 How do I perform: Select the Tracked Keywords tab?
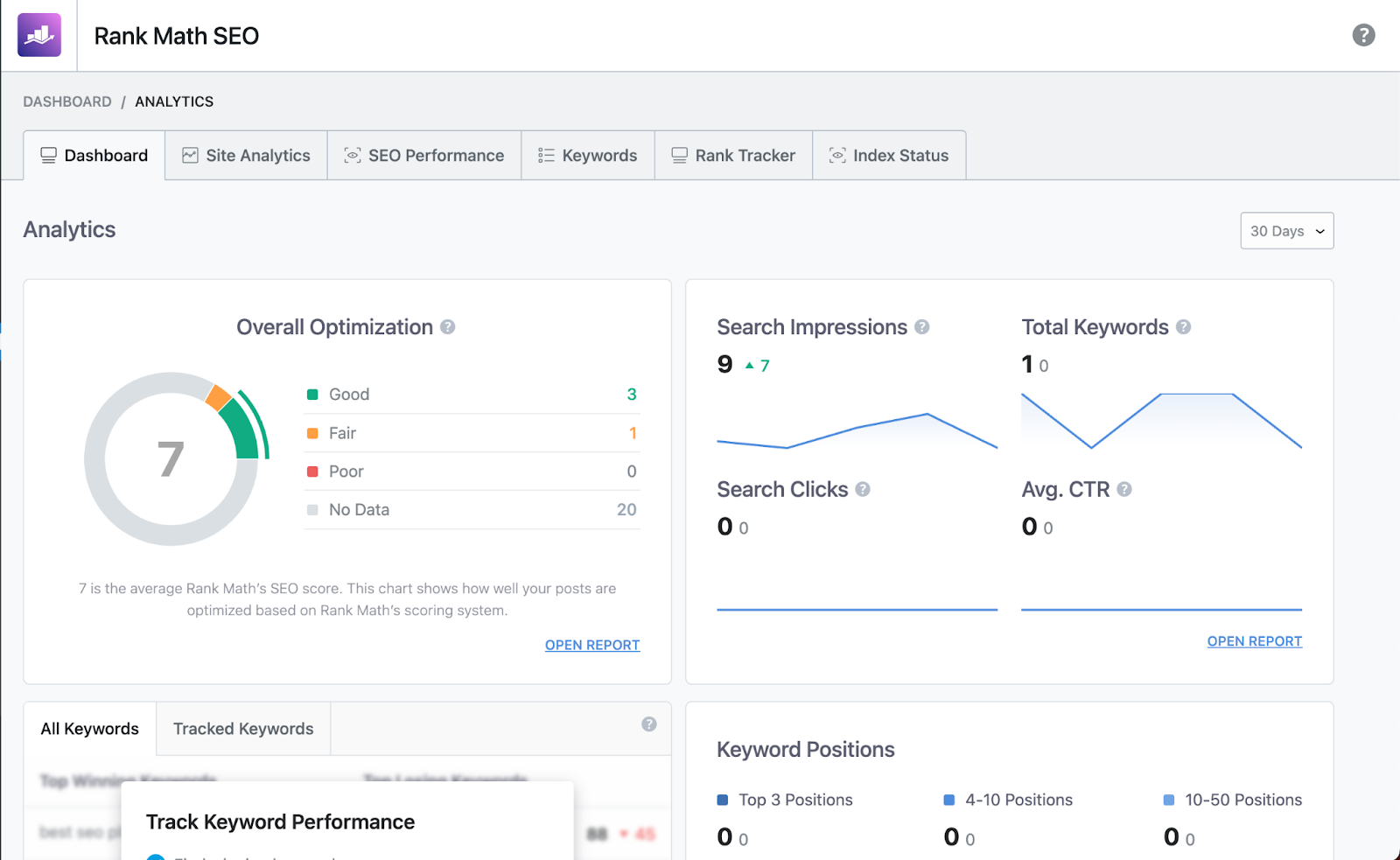click(243, 729)
